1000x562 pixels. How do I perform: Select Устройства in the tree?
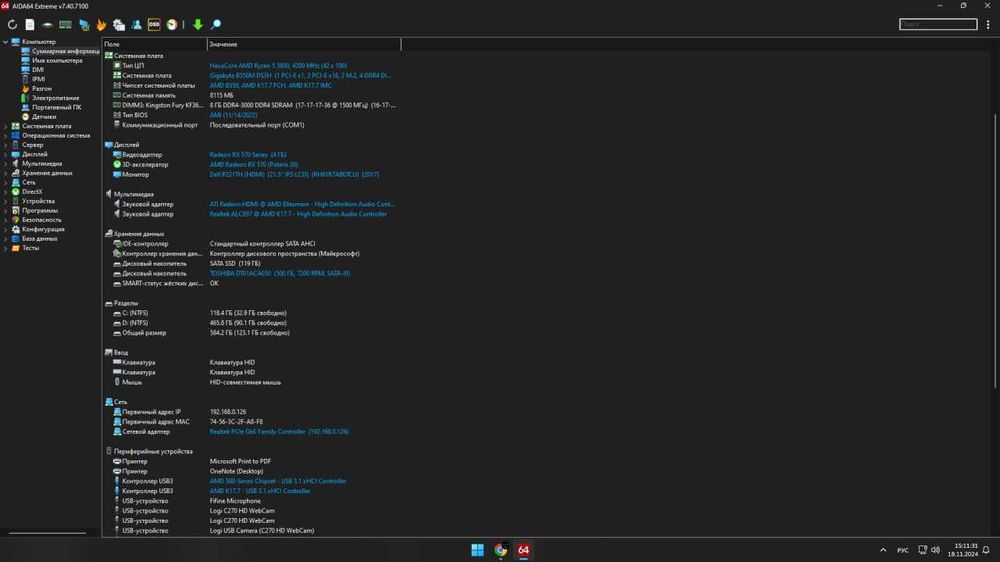(38, 201)
